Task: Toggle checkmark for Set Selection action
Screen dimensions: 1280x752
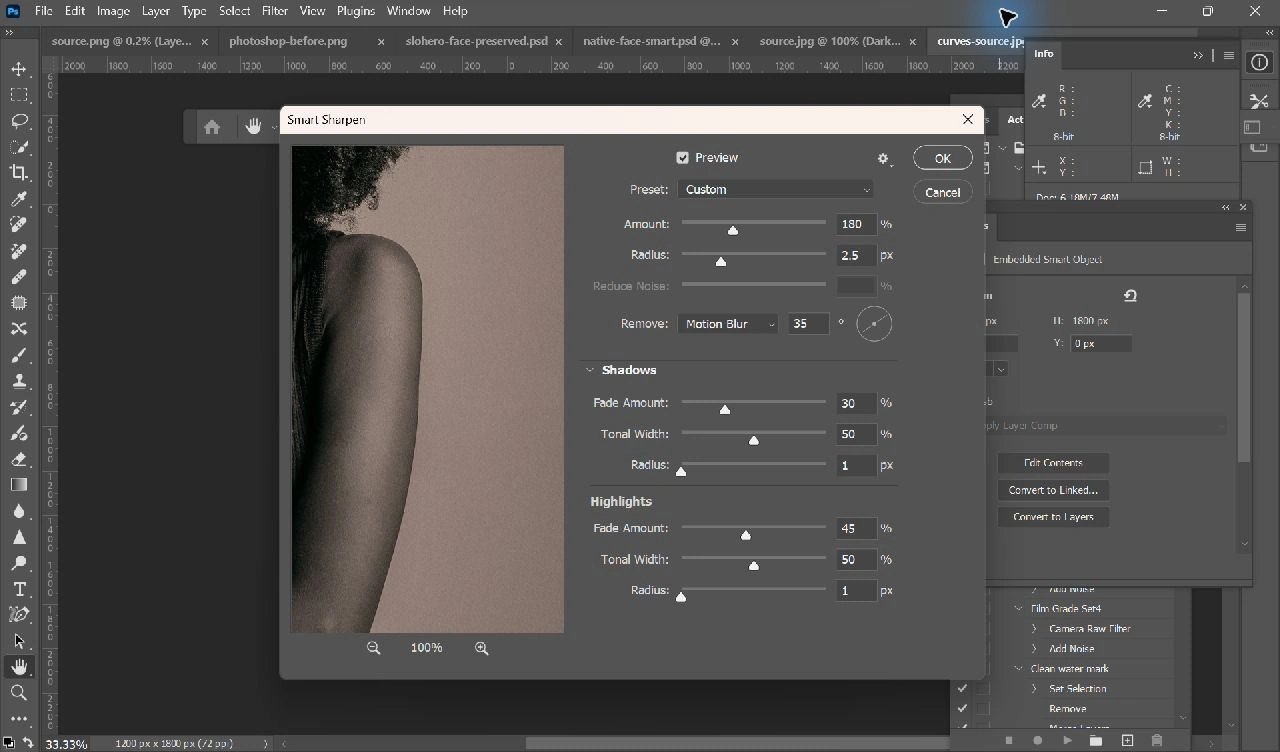Action: 962,688
